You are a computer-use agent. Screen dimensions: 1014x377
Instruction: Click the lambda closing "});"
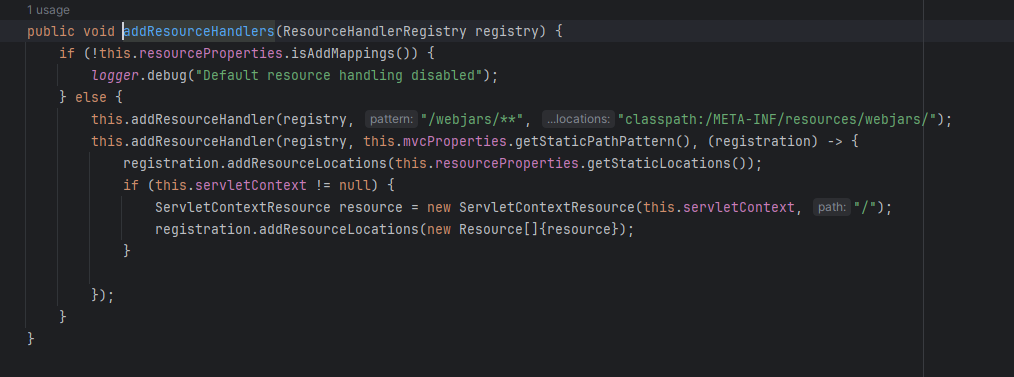coord(103,295)
